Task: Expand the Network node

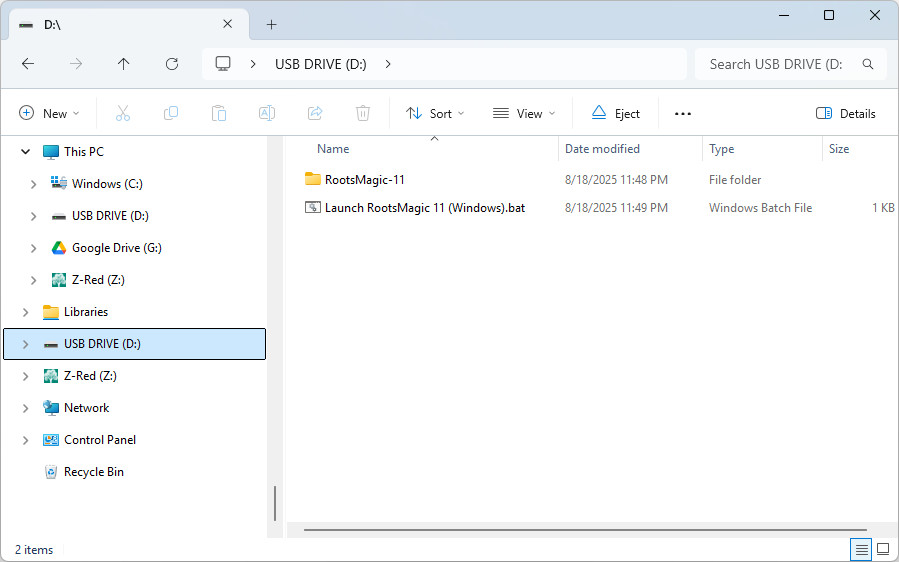Action: [25, 408]
